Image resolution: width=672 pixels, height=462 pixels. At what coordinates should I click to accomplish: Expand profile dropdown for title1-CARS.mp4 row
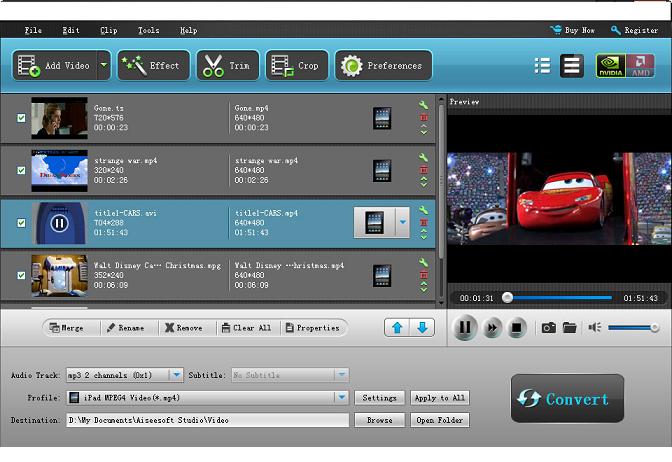point(402,222)
